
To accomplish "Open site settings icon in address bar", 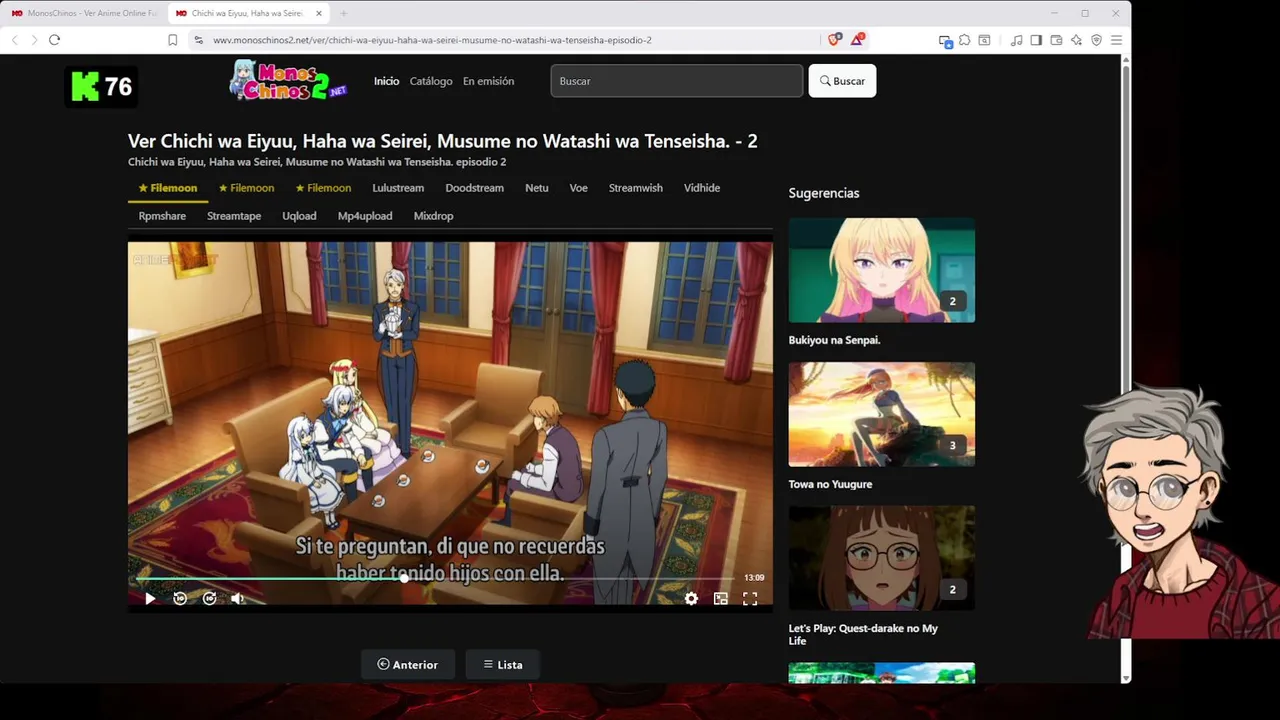I will coord(198,40).
